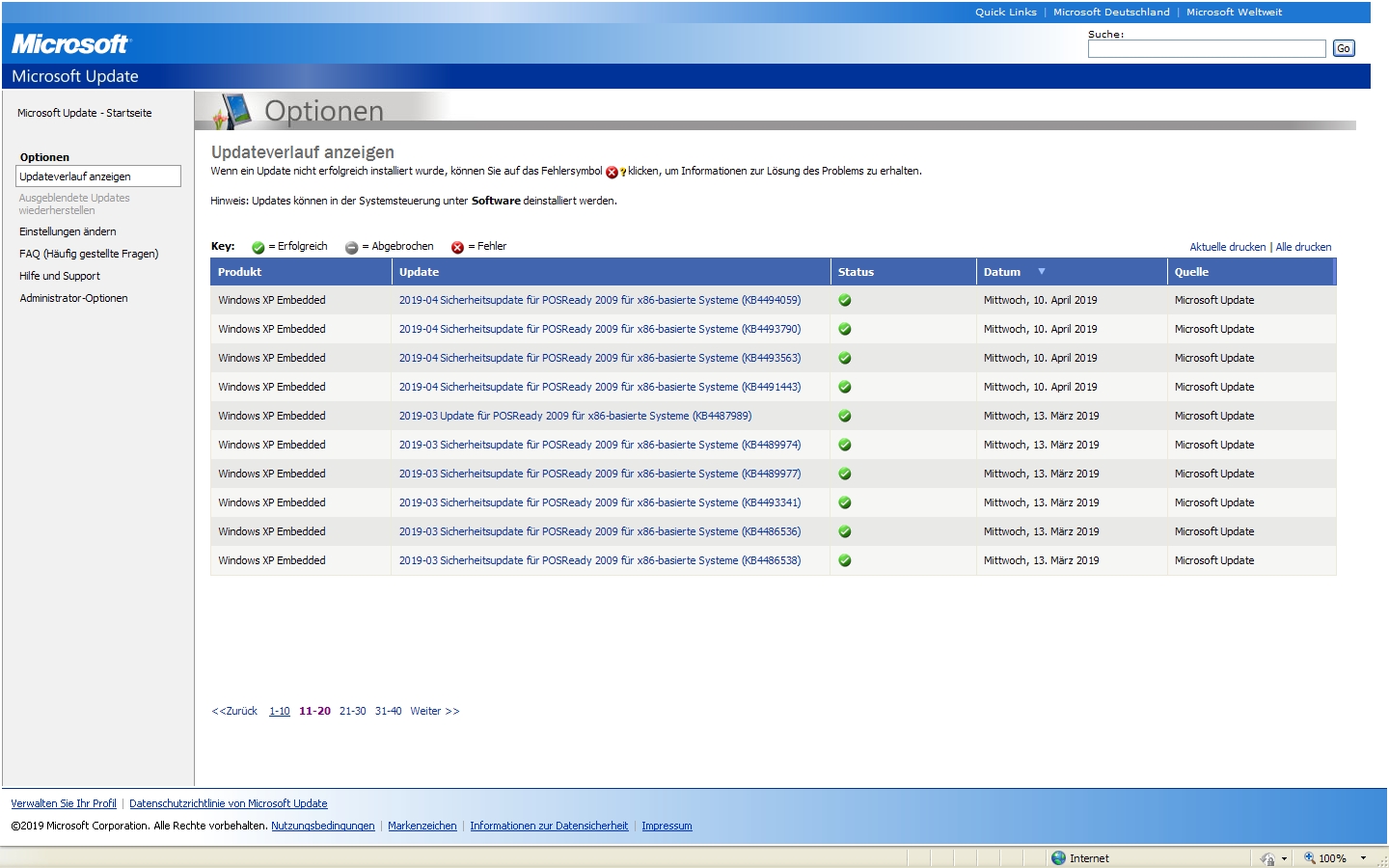Go to page 1-10

(x=280, y=711)
